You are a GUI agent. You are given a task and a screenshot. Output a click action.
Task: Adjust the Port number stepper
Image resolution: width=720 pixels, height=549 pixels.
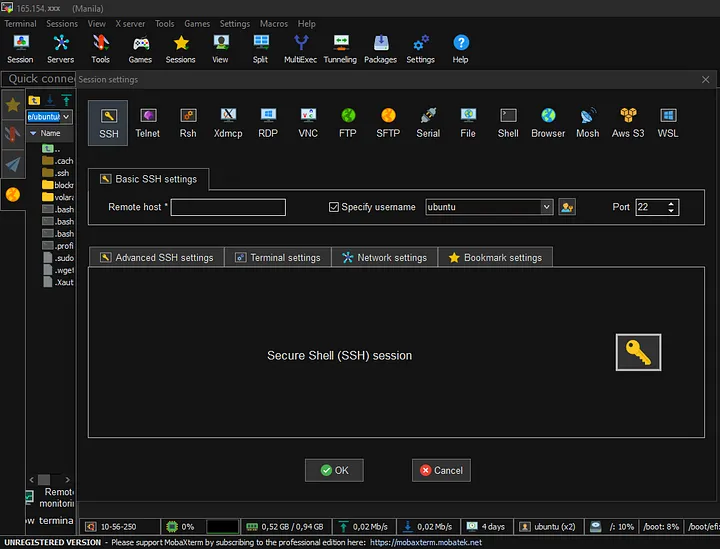(671, 207)
